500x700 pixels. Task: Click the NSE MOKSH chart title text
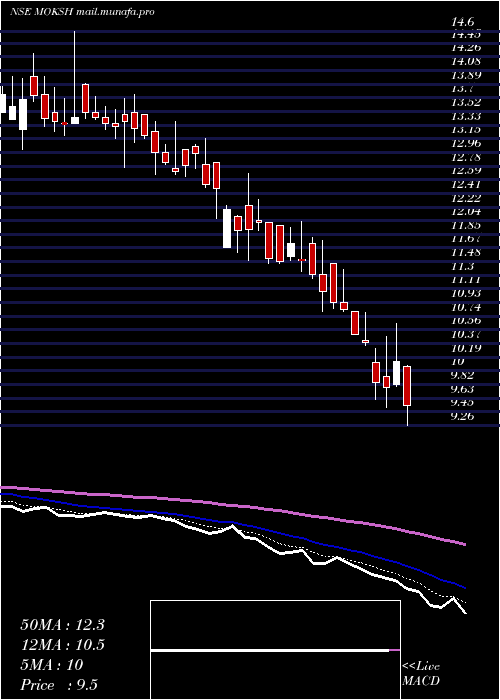(82, 12)
